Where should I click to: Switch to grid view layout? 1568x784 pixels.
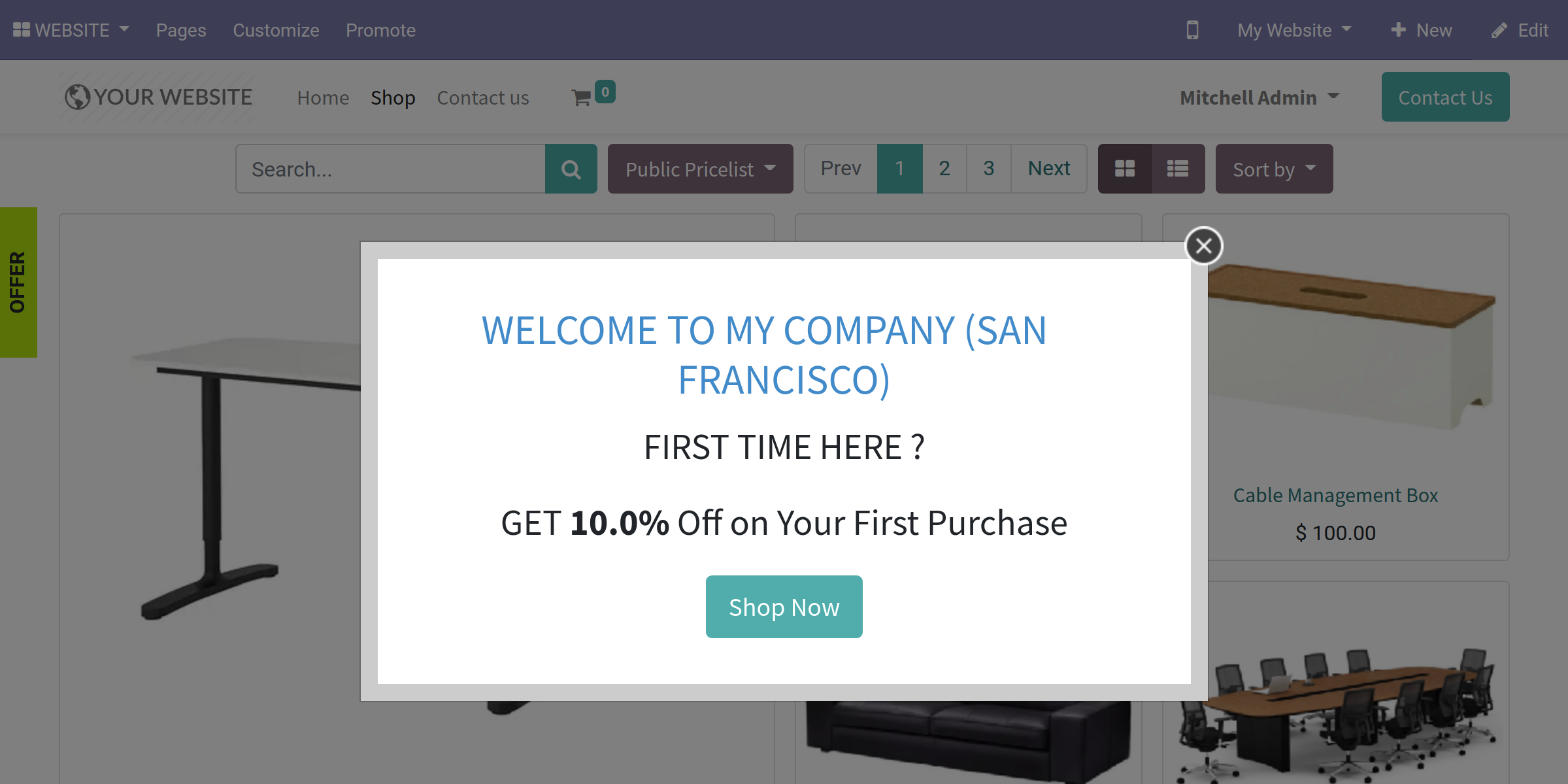(1126, 169)
